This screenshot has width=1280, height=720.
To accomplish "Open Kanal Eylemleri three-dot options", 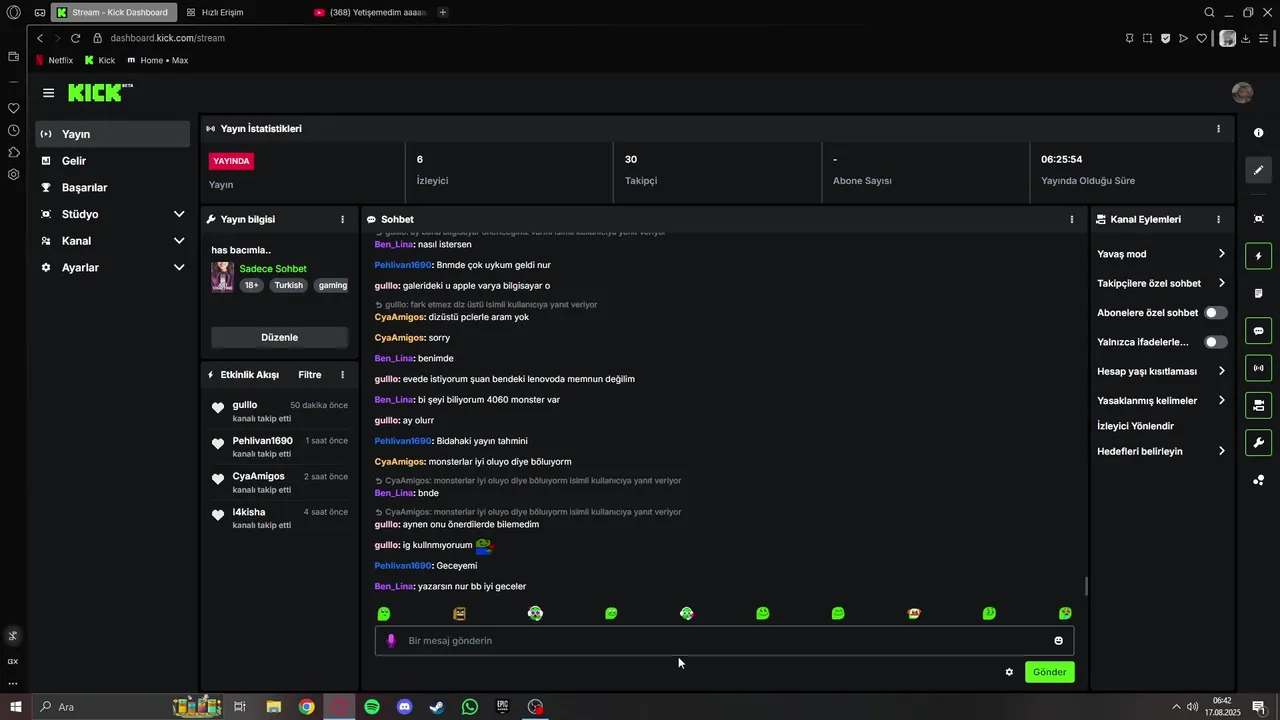I will click(1218, 219).
